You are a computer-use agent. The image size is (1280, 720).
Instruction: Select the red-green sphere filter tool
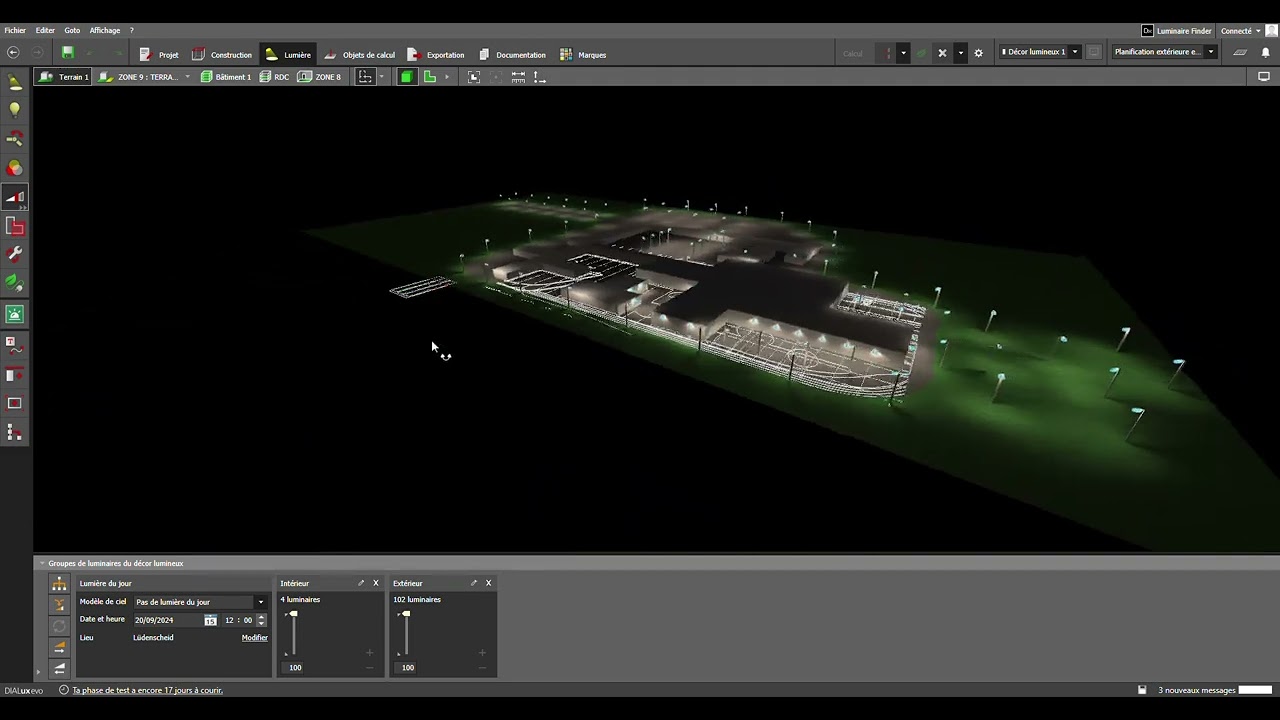pyautogui.click(x=15, y=168)
